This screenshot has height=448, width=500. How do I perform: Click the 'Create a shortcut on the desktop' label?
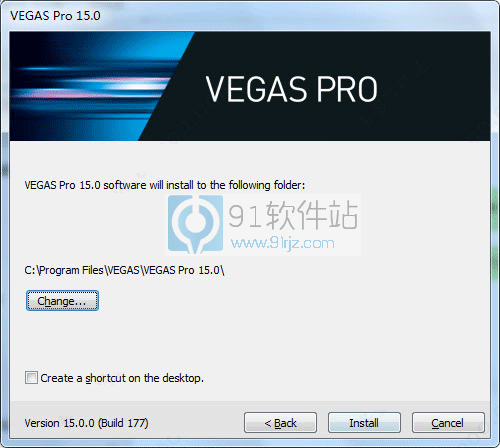pos(122,378)
